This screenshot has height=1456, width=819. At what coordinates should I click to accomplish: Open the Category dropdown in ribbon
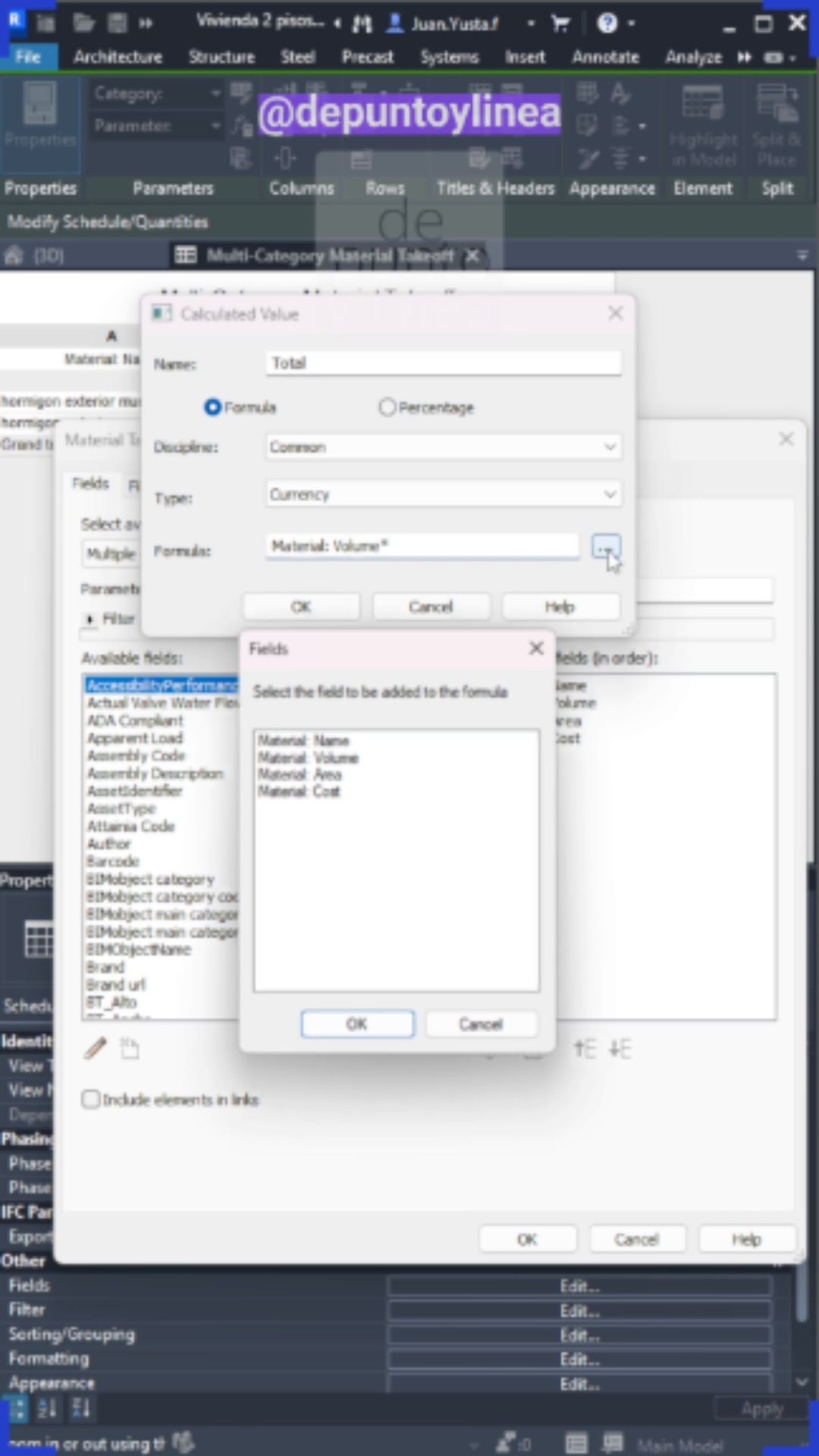coord(157,94)
